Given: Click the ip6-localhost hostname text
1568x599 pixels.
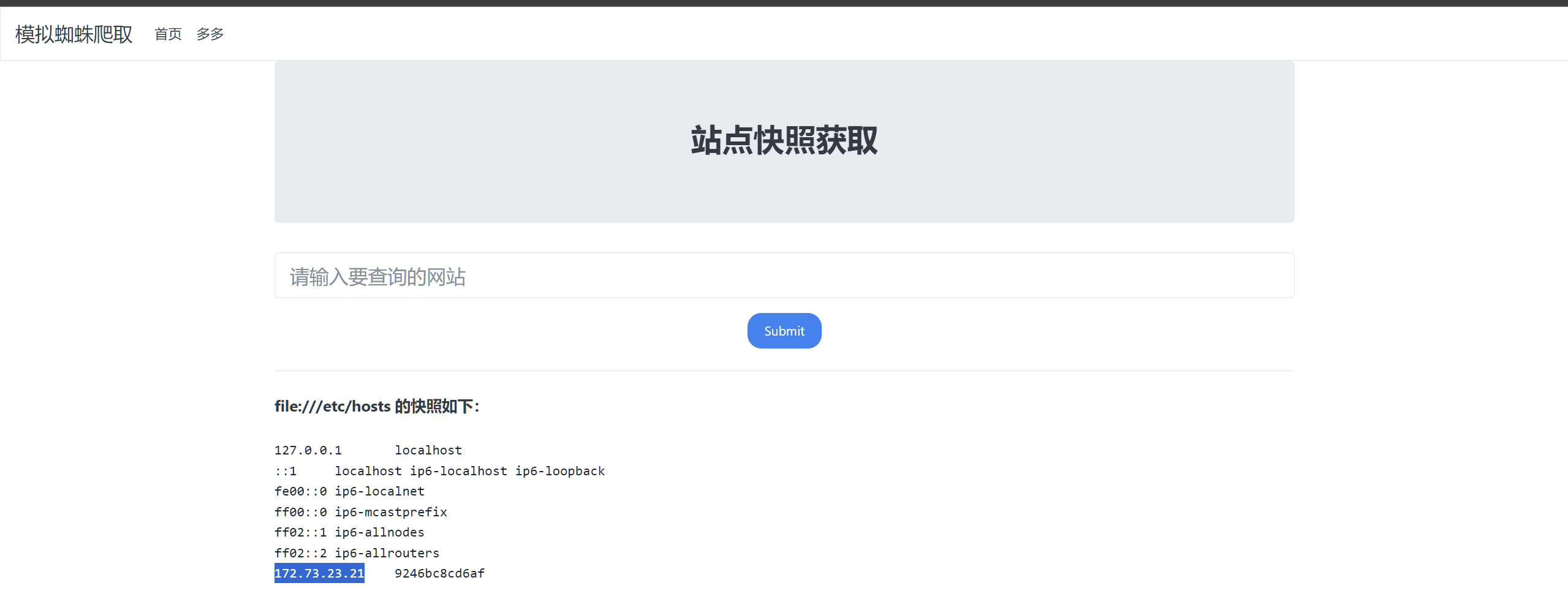Looking at the screenshot, I should click(458, 472).
